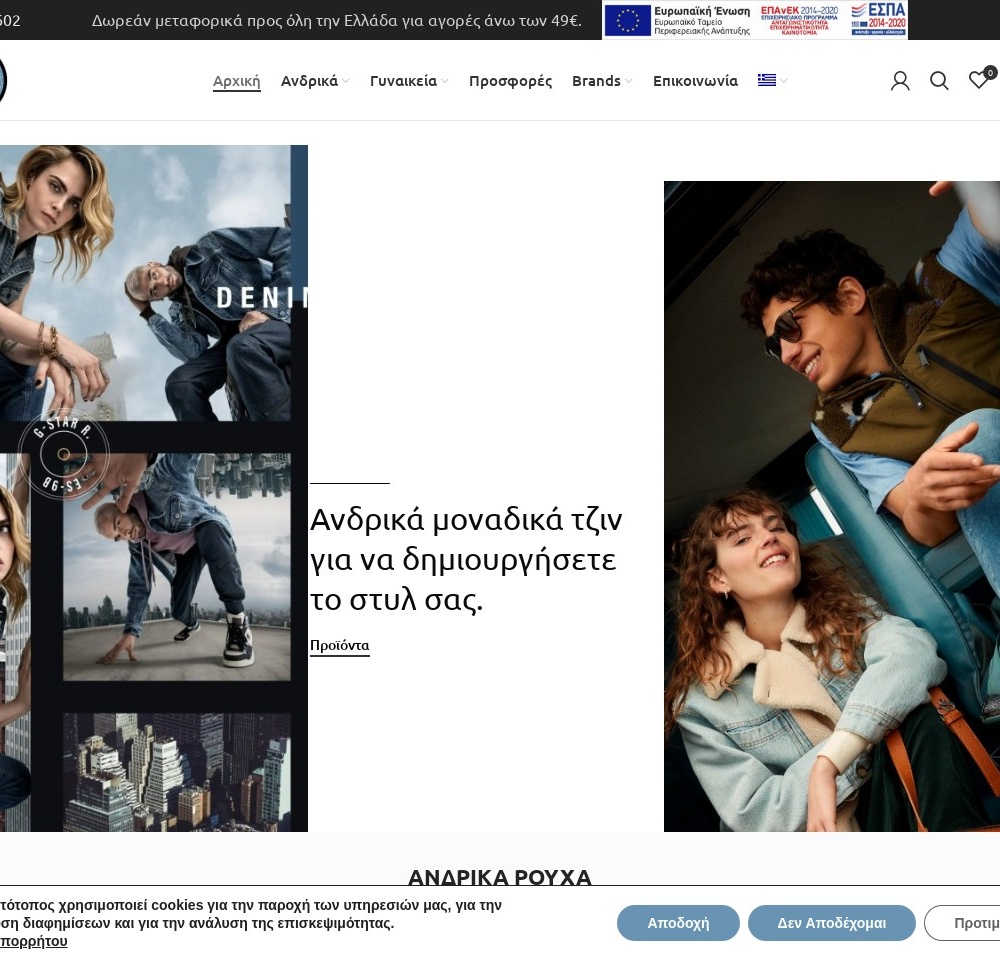Click the ΕΠΑνΕΚ 2014-2020 program logo
This screenshot has width=1000, height=960.
(x=799, y=20)
